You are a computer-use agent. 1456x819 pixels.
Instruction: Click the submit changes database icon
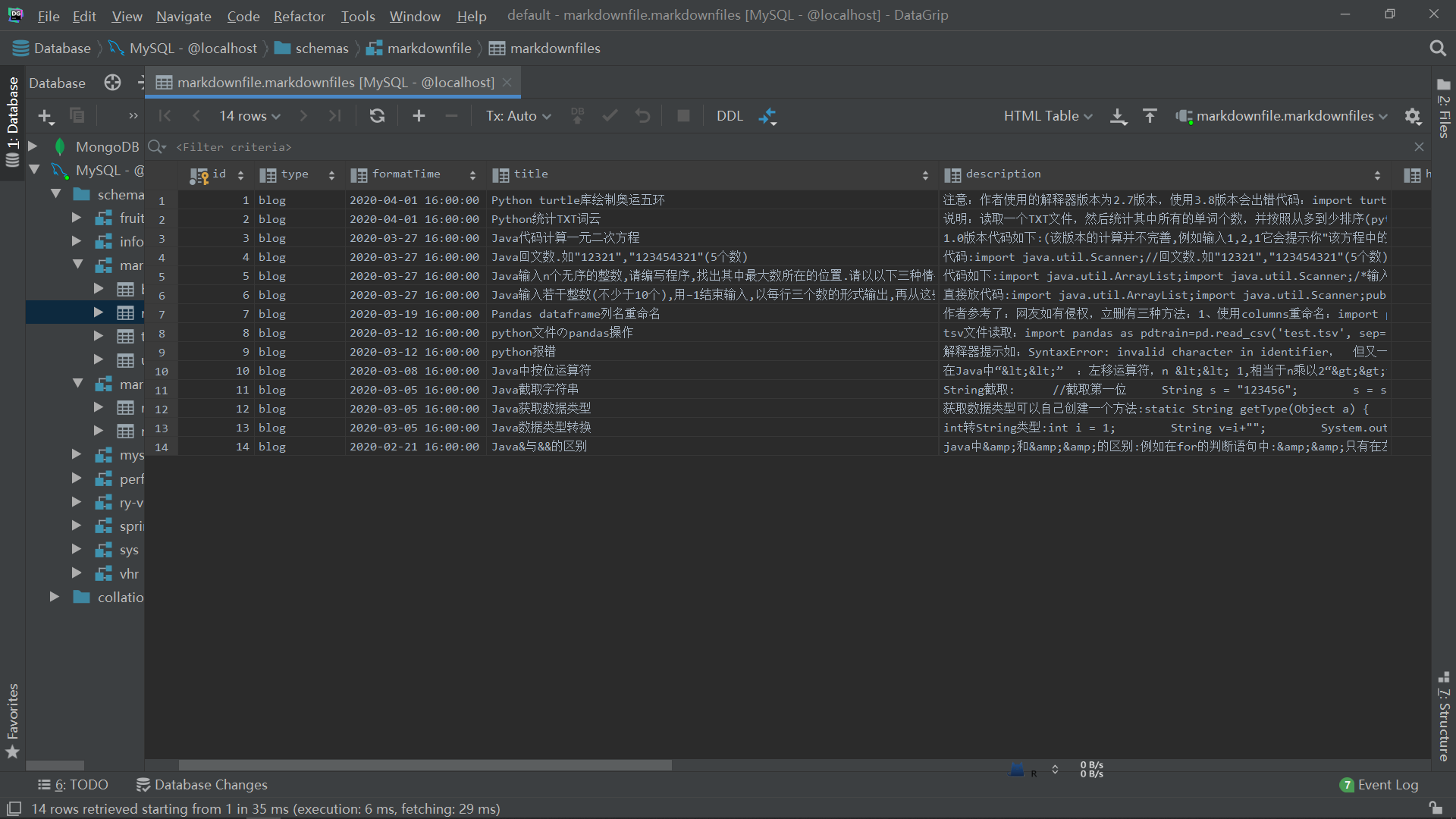click(578, 115)
